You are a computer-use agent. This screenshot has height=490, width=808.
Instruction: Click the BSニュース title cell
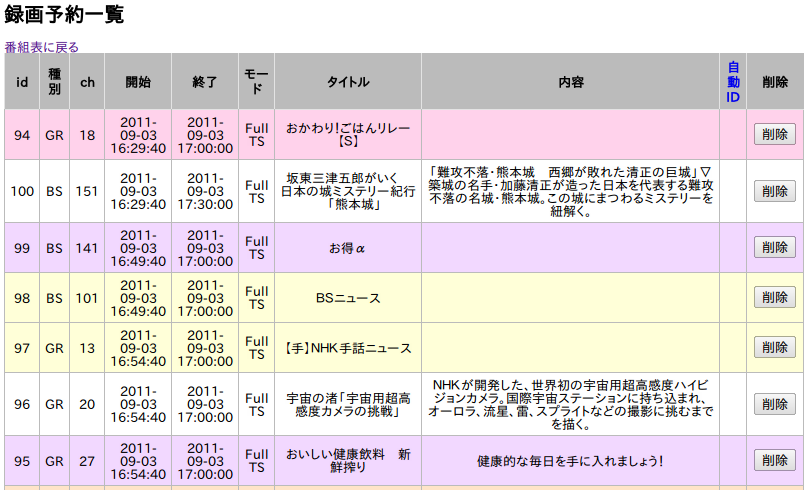coord(348,297)
